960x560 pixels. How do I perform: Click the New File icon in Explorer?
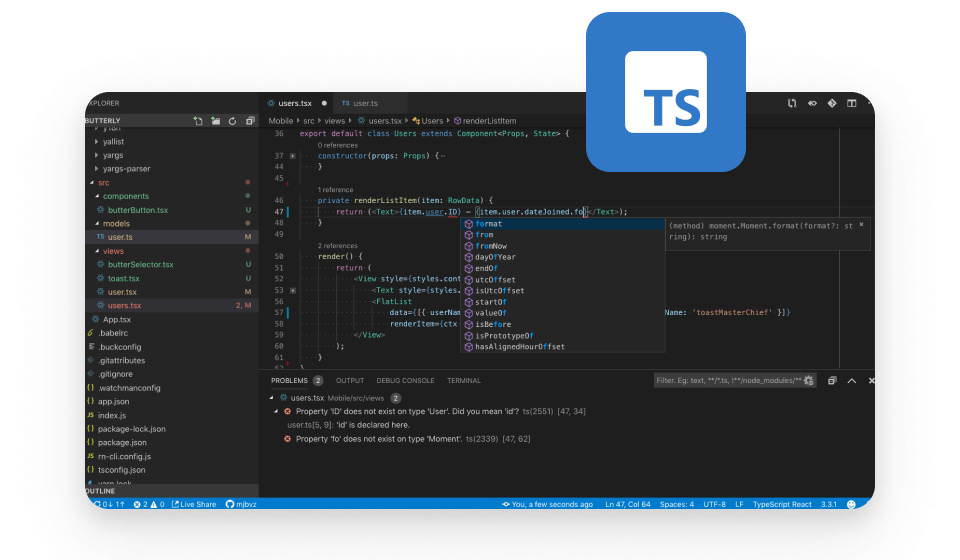click(198, 121)
